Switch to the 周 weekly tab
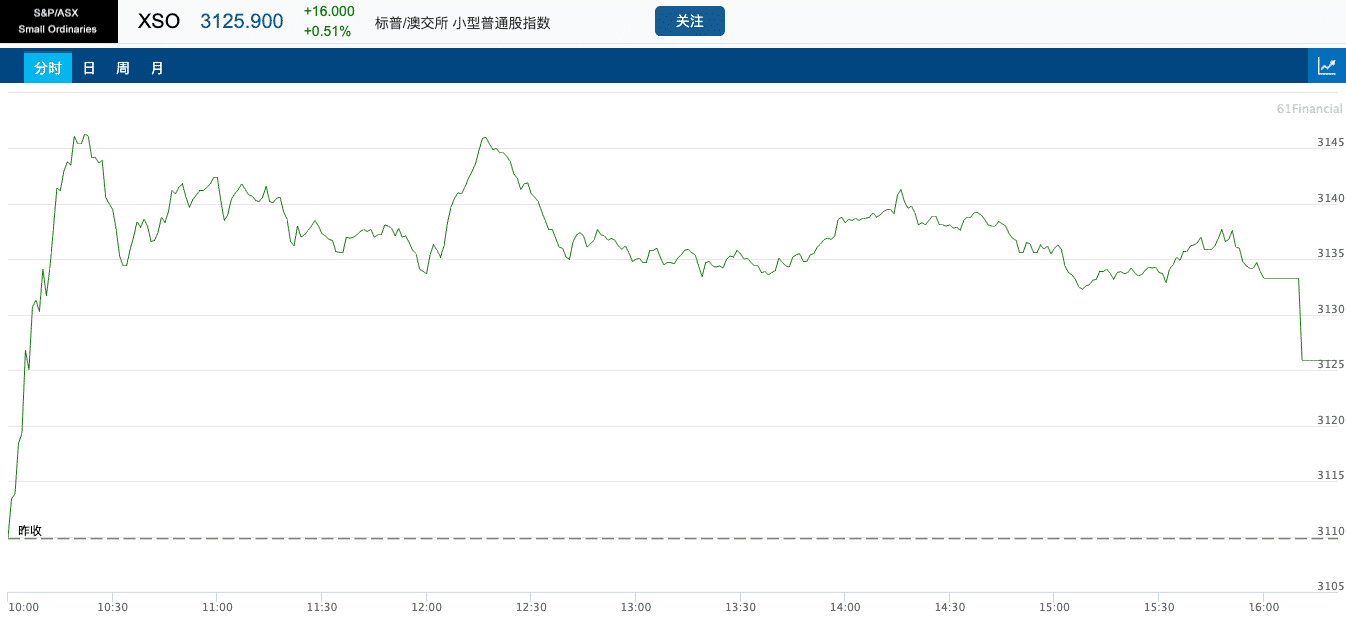 (123, 68)
